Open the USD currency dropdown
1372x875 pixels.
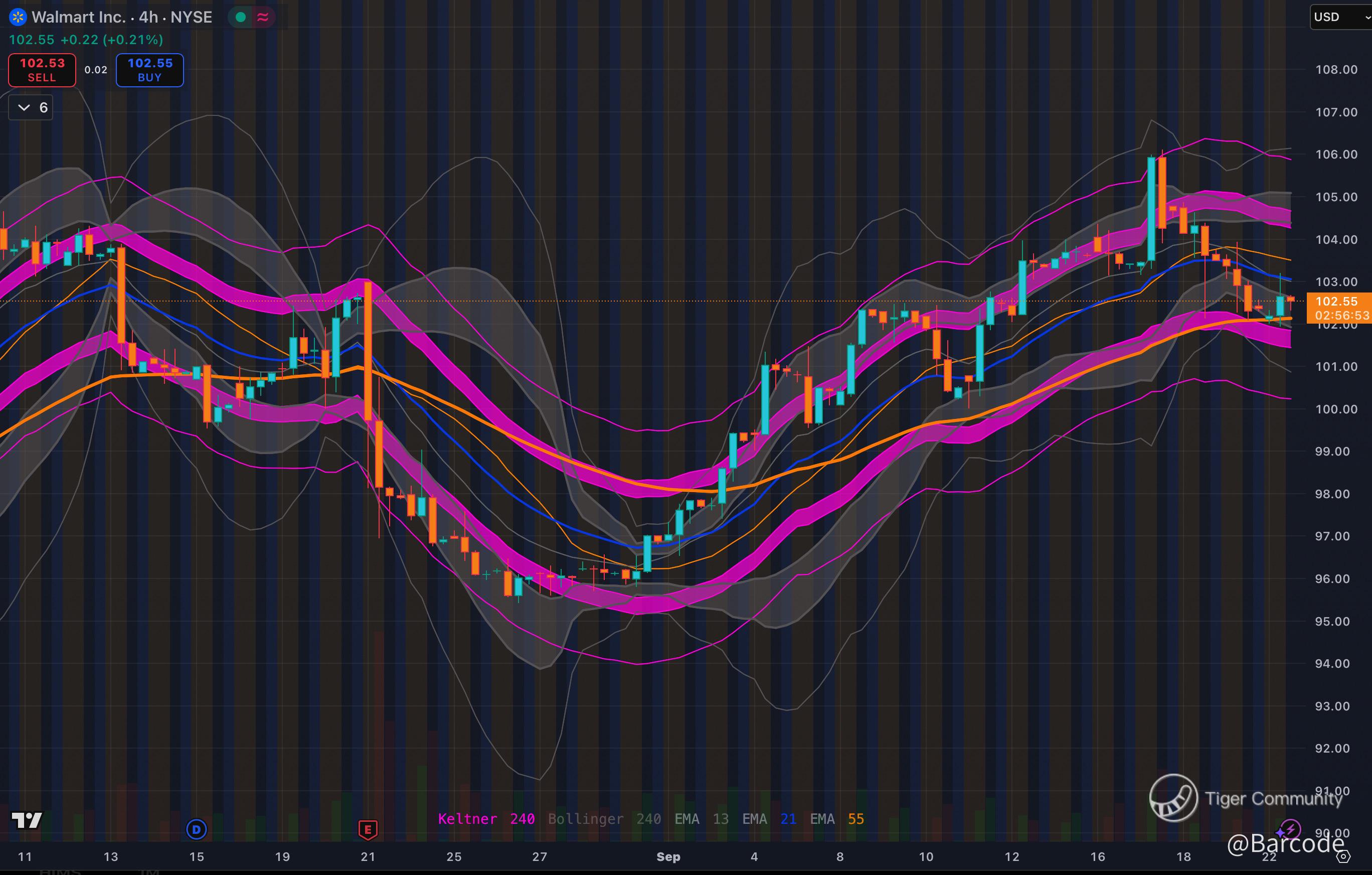coord(1340,17)
